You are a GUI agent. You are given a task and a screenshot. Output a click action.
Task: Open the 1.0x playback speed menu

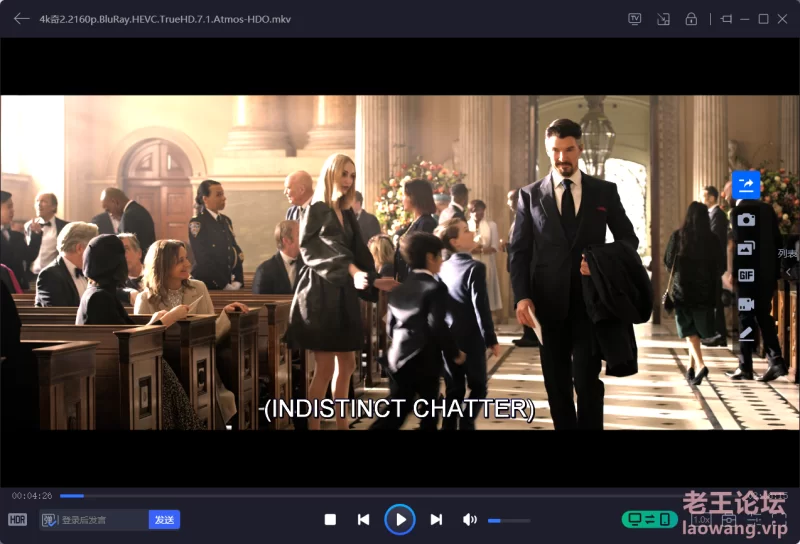702,520
